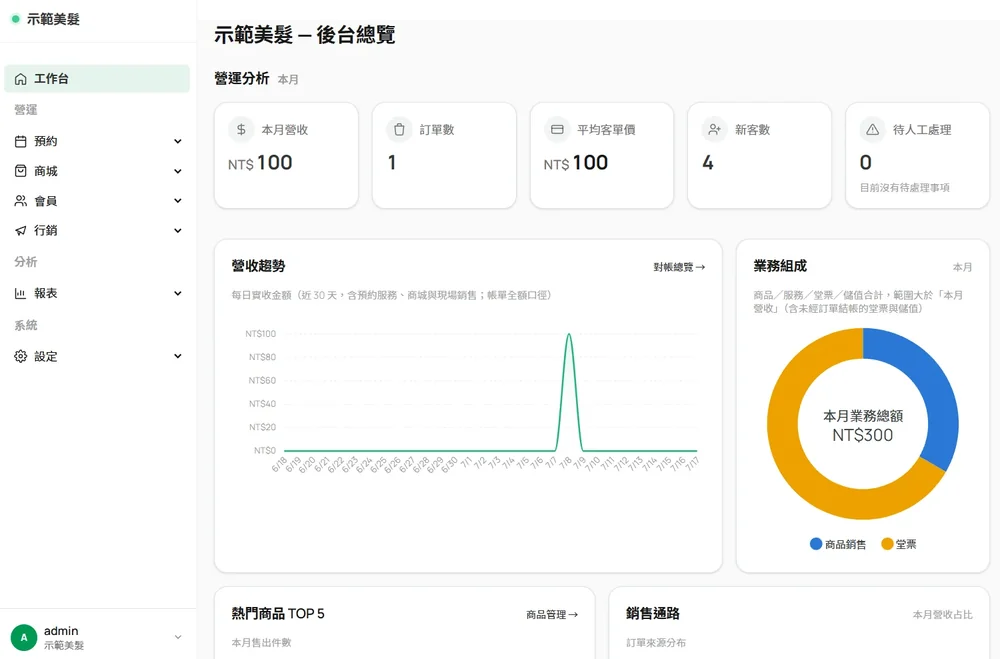This screenshot has width=1000, height=659.
Task: Click the warning icon in 待人工處理 card
Action: pos(872,130)
